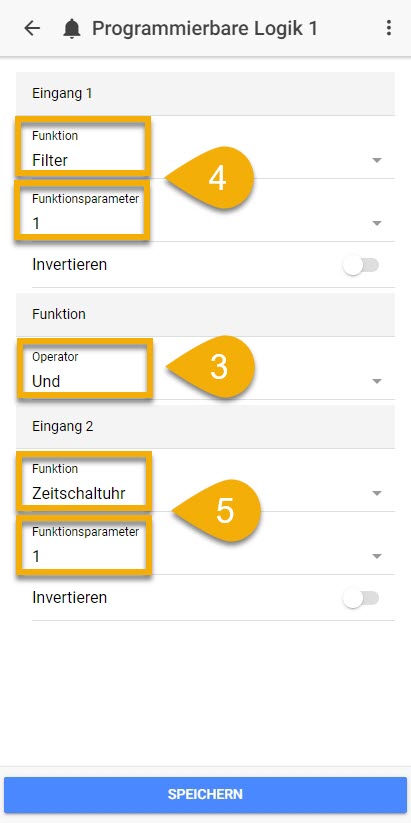Open the three-dot overflow menu
The image size is (411, 823).
[388, 28]
